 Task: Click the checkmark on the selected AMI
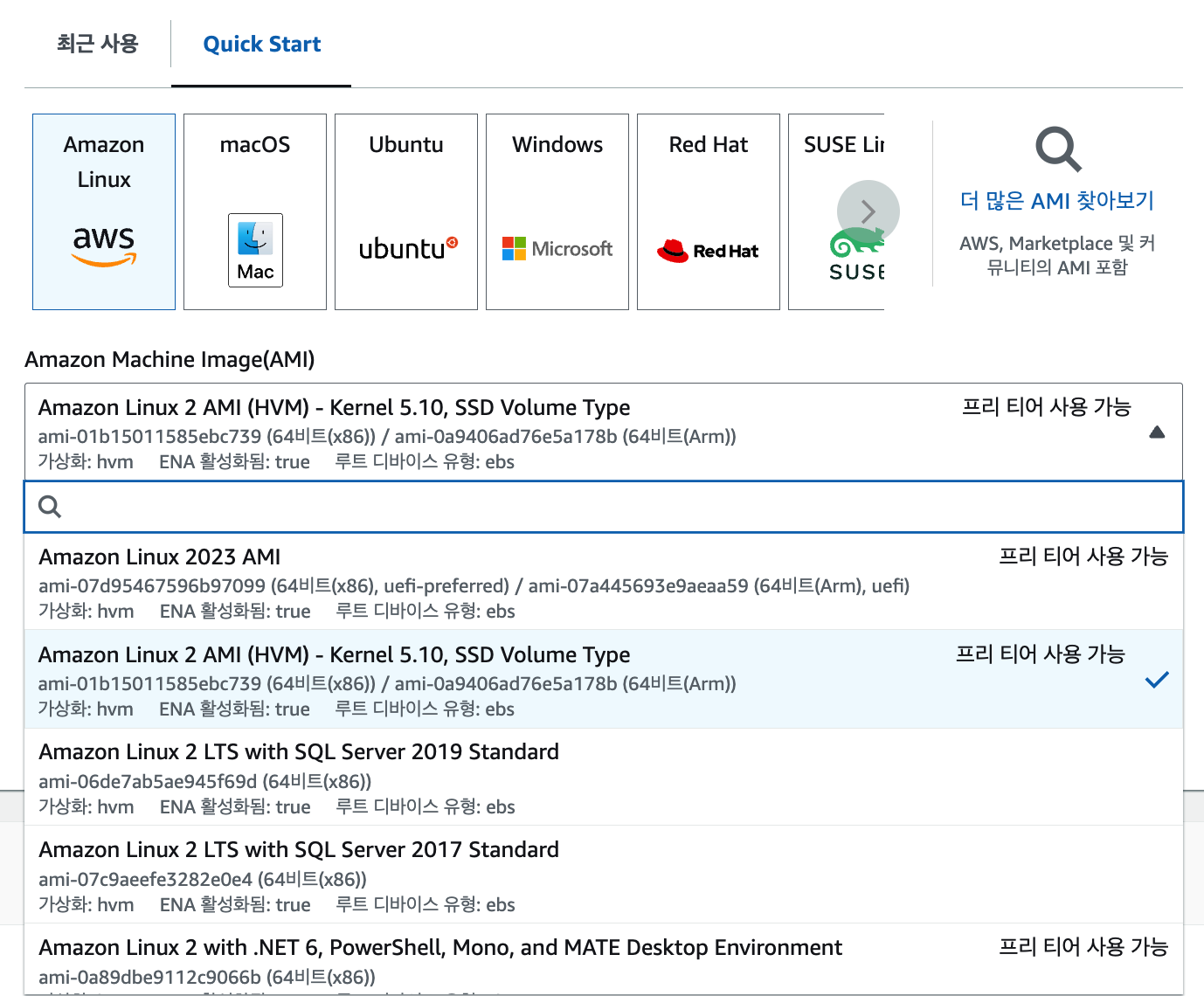point(1157,680)
